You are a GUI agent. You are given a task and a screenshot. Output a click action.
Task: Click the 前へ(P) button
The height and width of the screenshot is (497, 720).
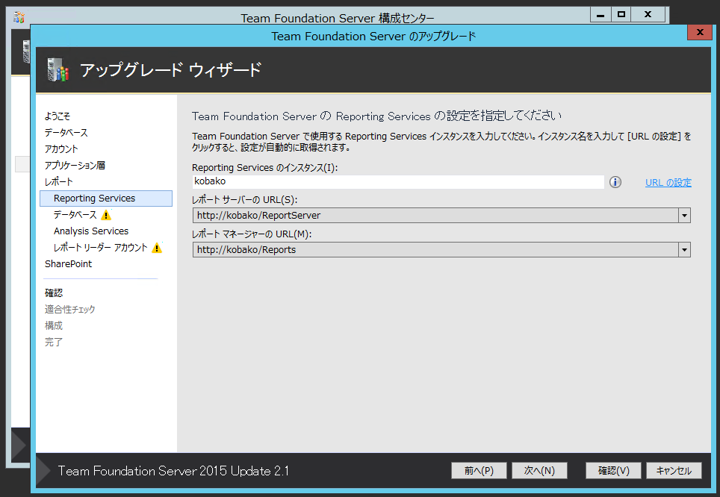pyautogui.click(x=479, y=471)
